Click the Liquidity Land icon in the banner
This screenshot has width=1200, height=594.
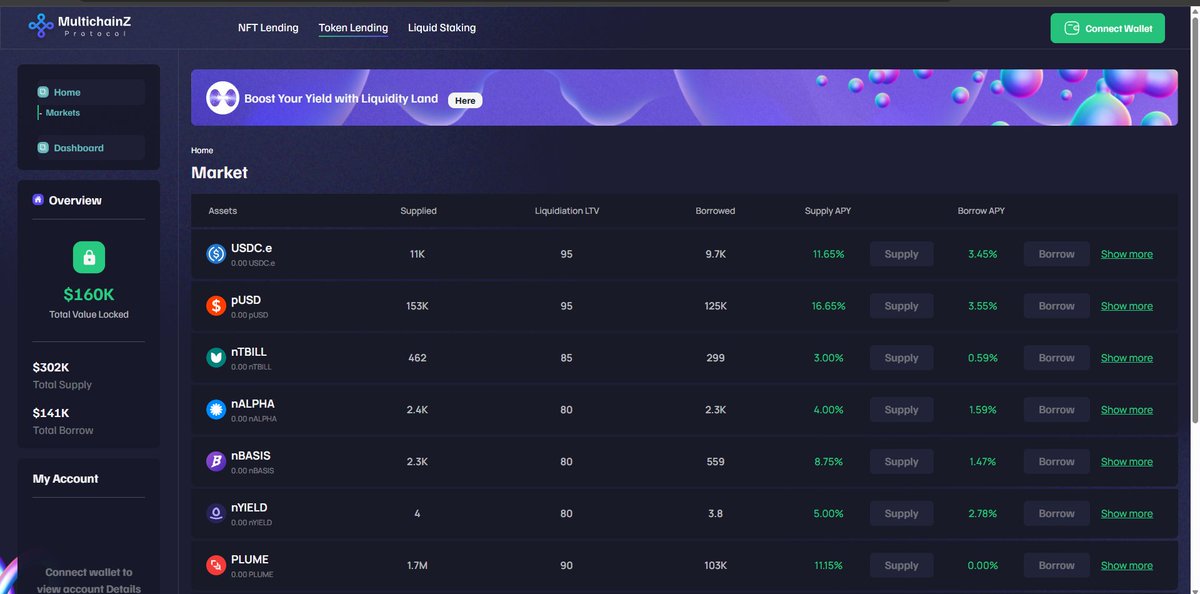(x=221, y=97)
